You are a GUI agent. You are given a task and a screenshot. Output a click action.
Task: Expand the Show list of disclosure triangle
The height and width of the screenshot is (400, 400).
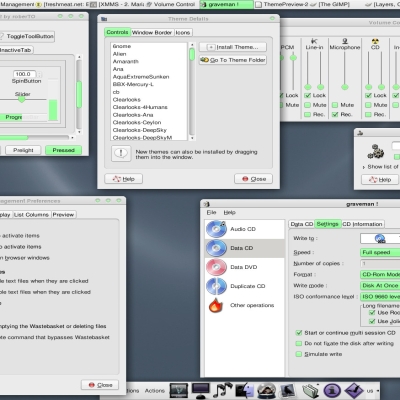[x=364, y=167]
